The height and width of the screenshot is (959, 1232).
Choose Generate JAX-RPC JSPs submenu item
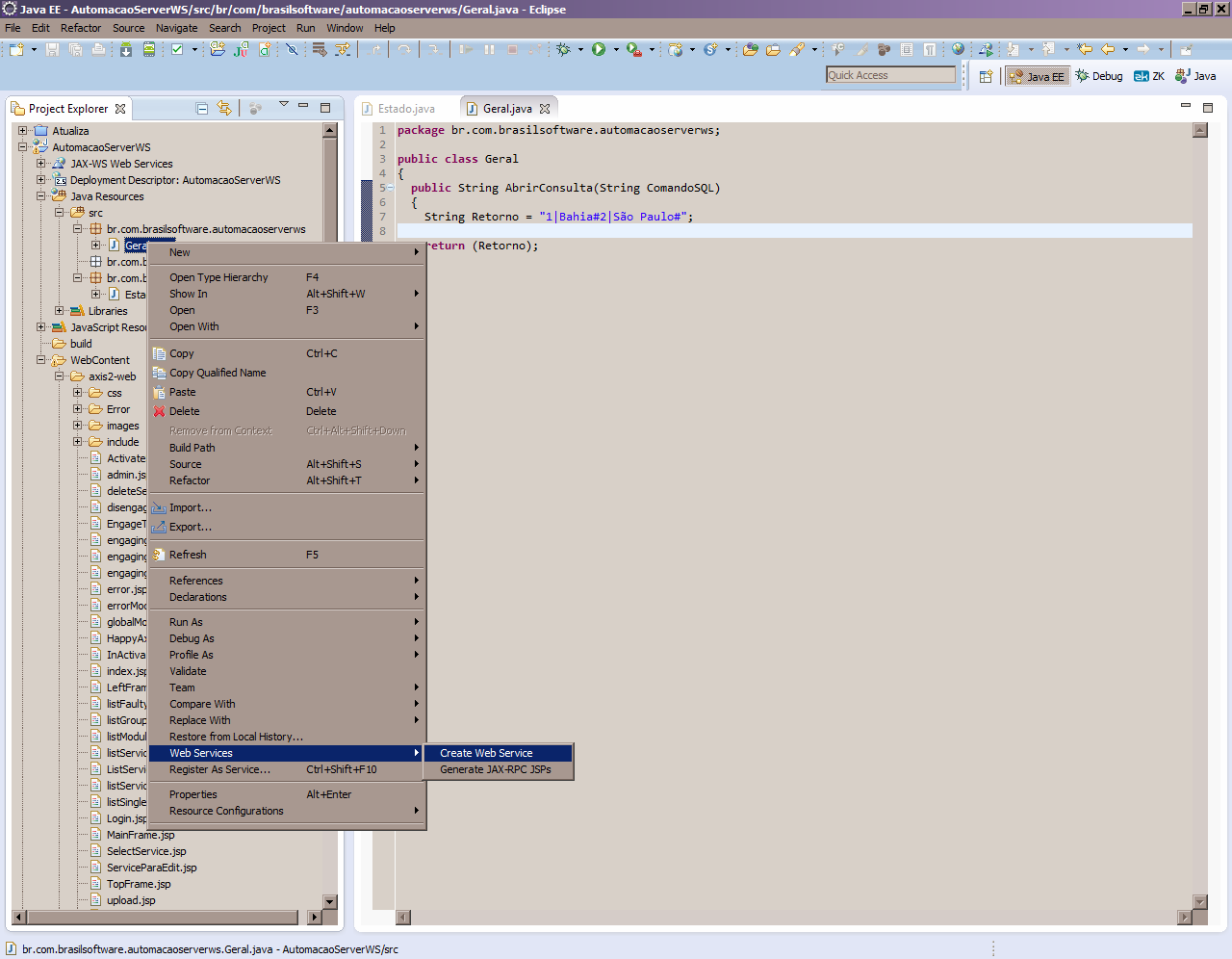[x=498, y=769]
